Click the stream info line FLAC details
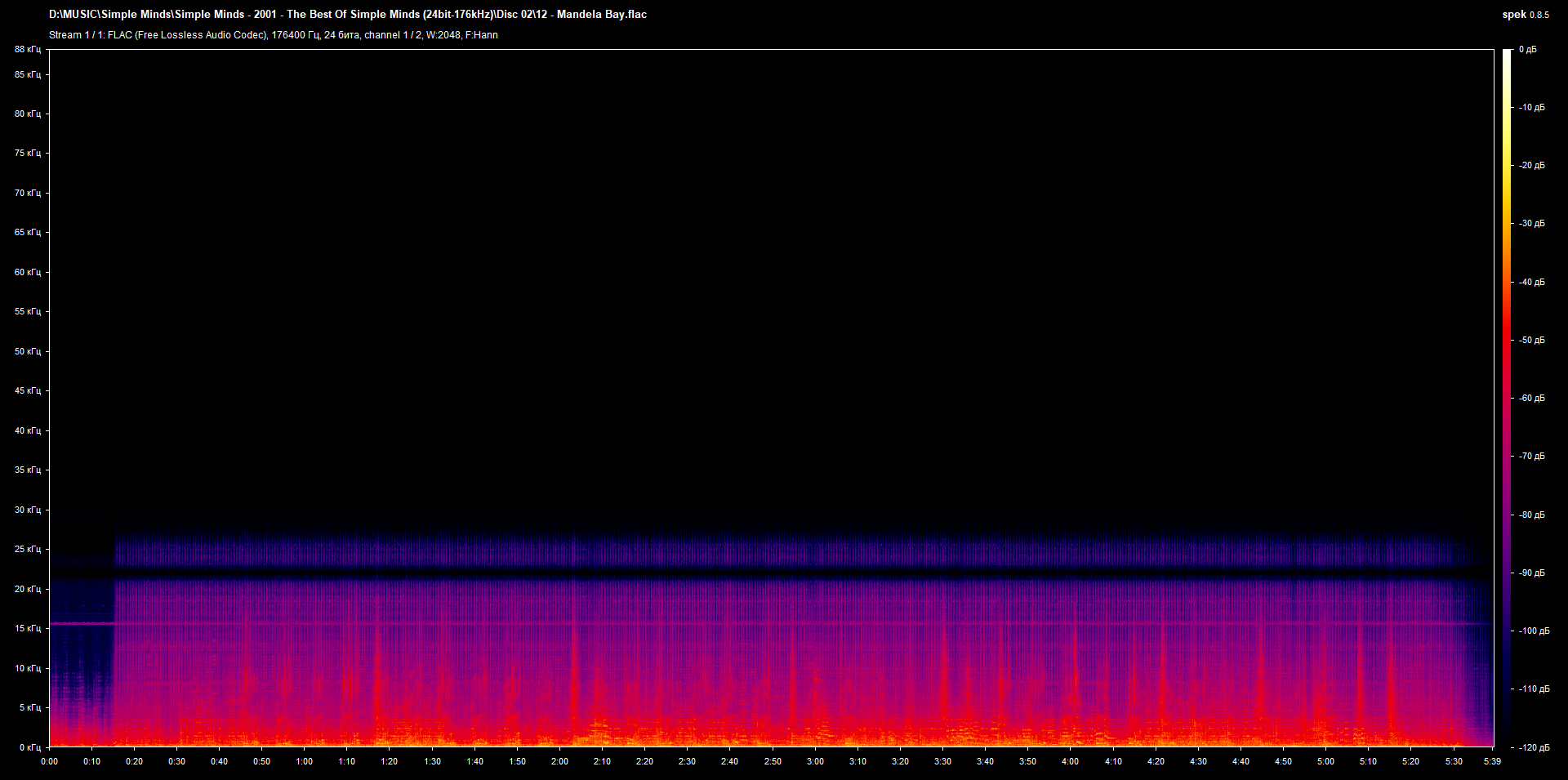 tap(274, 35)
